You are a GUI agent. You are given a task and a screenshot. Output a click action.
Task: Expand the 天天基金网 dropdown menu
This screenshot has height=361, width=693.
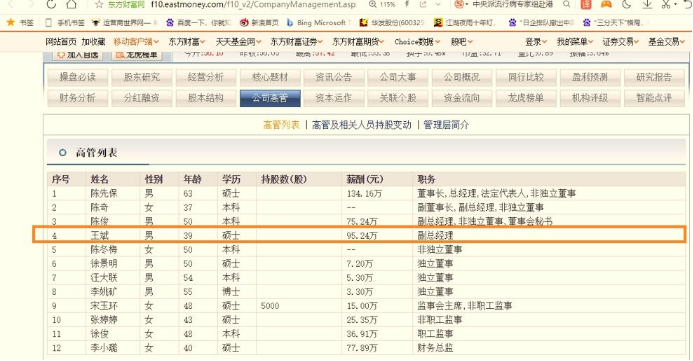238,42
